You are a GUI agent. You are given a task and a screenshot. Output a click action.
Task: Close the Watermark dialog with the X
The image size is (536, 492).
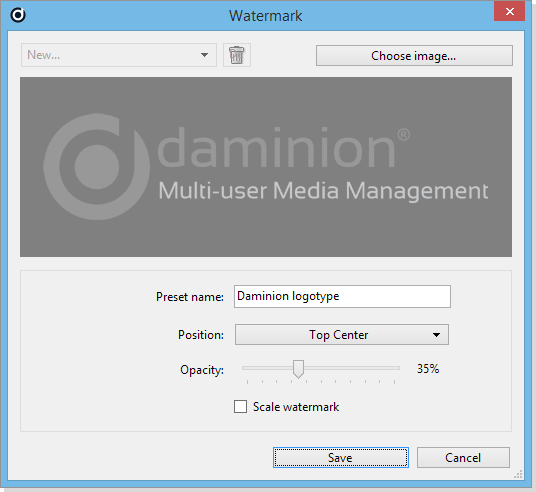(x=509, y=12)
